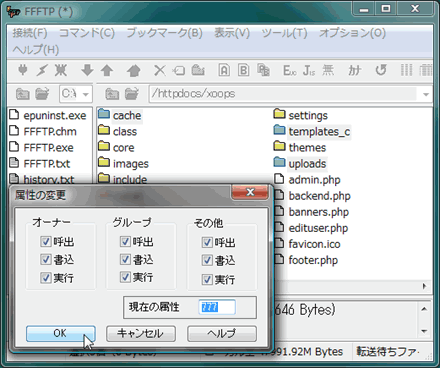Open the 接続(F) menu

pos(30,33)
